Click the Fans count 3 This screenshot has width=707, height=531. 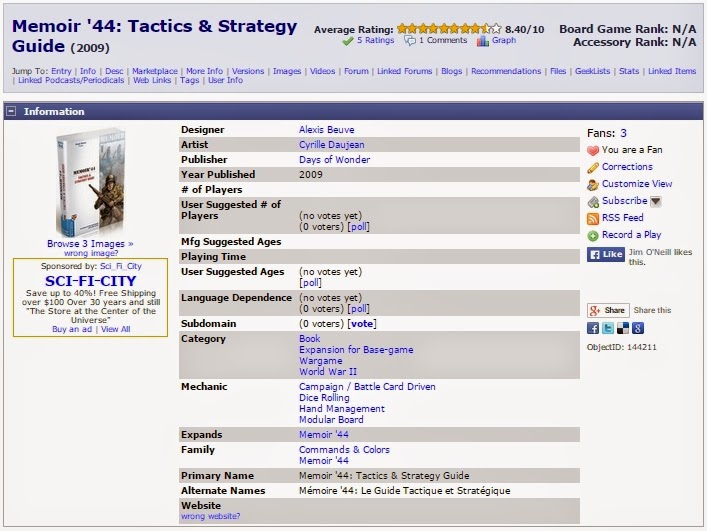623,133
